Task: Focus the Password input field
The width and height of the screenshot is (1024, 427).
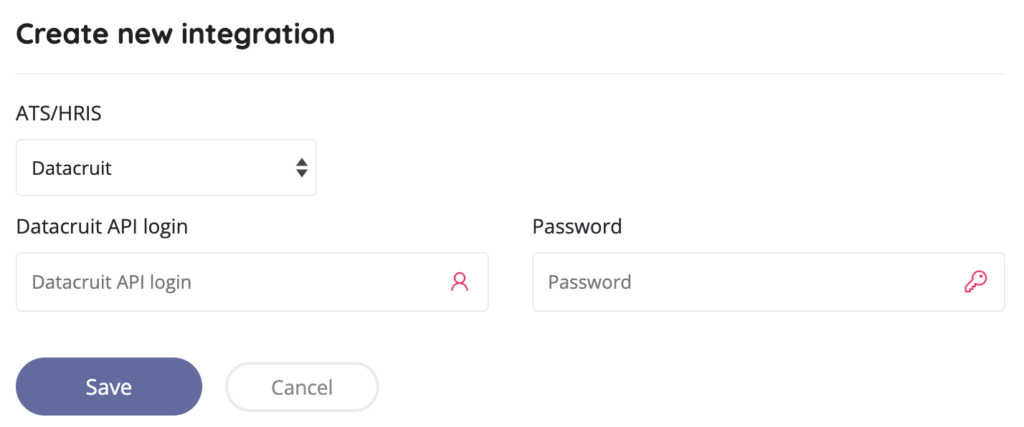Action: point(745,282)
